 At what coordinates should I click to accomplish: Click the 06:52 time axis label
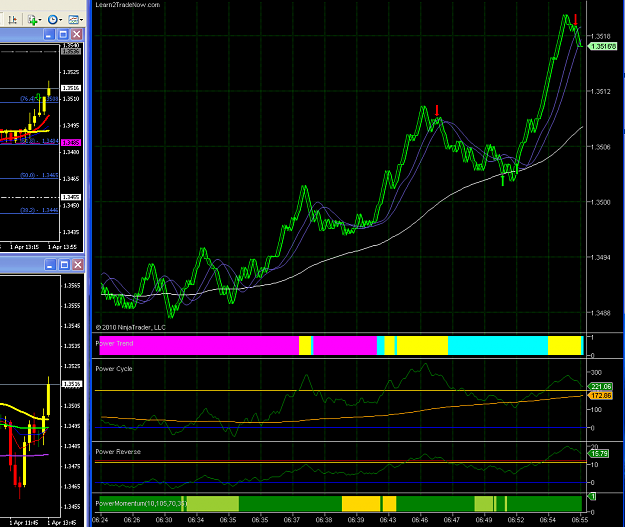click(516, 520)
